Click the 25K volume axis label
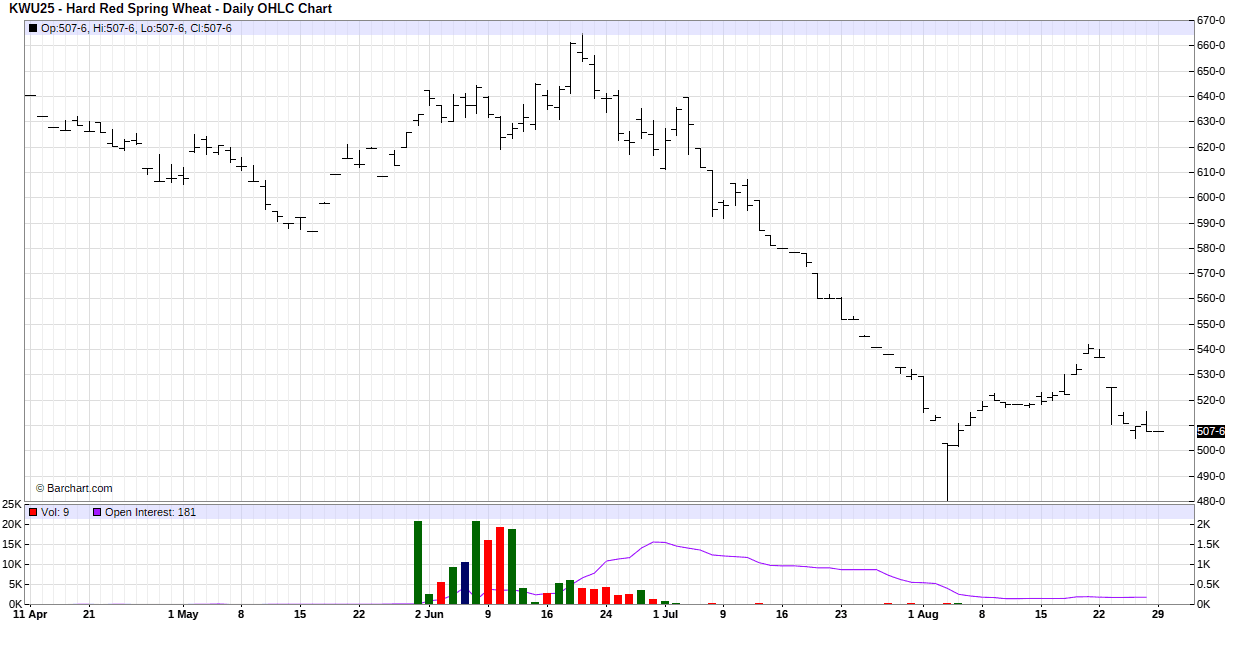1236x645 pixels. click(12, 504)
